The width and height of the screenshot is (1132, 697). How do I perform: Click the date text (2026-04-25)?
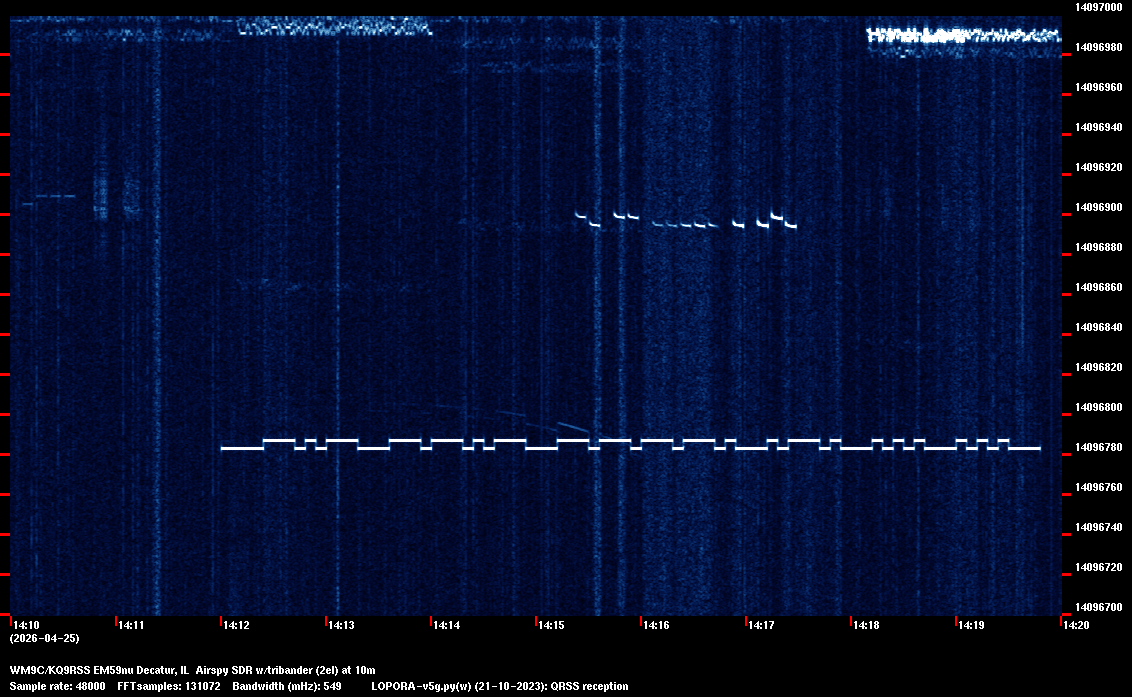click(44, 638)
